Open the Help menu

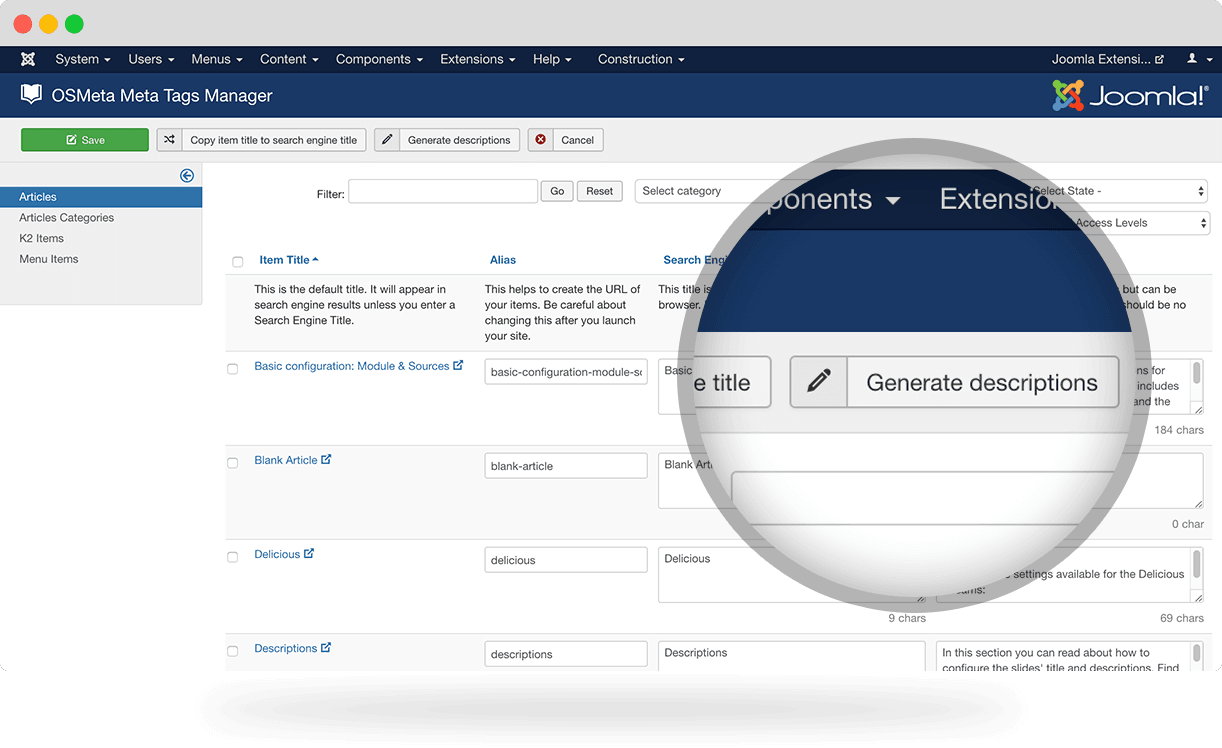(552, 59)
